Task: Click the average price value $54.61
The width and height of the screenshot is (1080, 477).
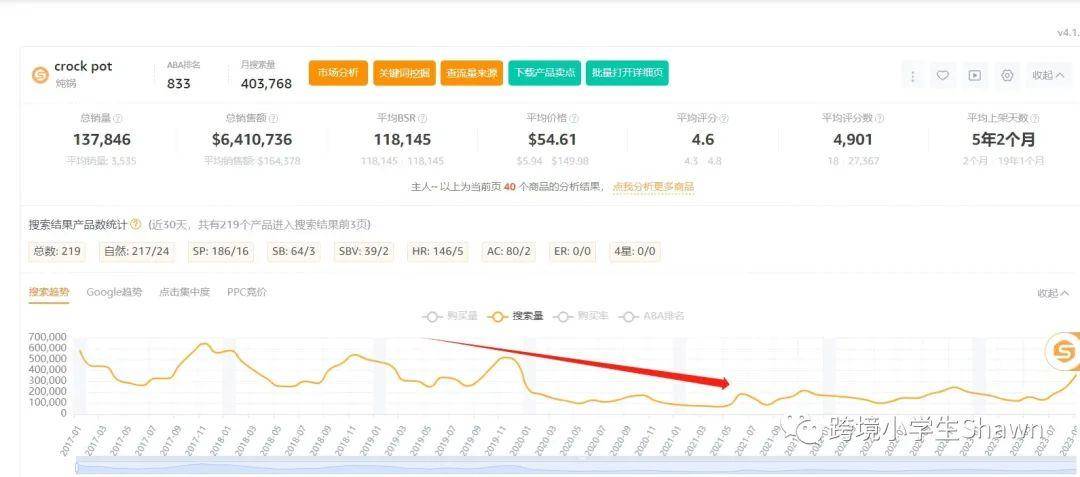Action: (552, 140)
